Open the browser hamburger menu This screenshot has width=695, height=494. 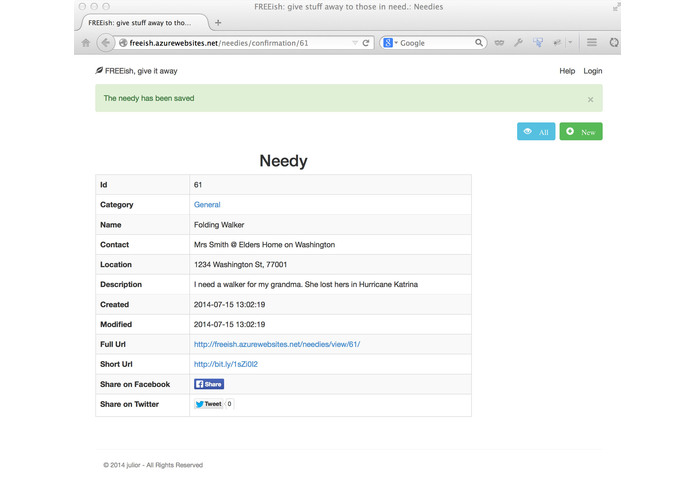click(x=592, y=43)
